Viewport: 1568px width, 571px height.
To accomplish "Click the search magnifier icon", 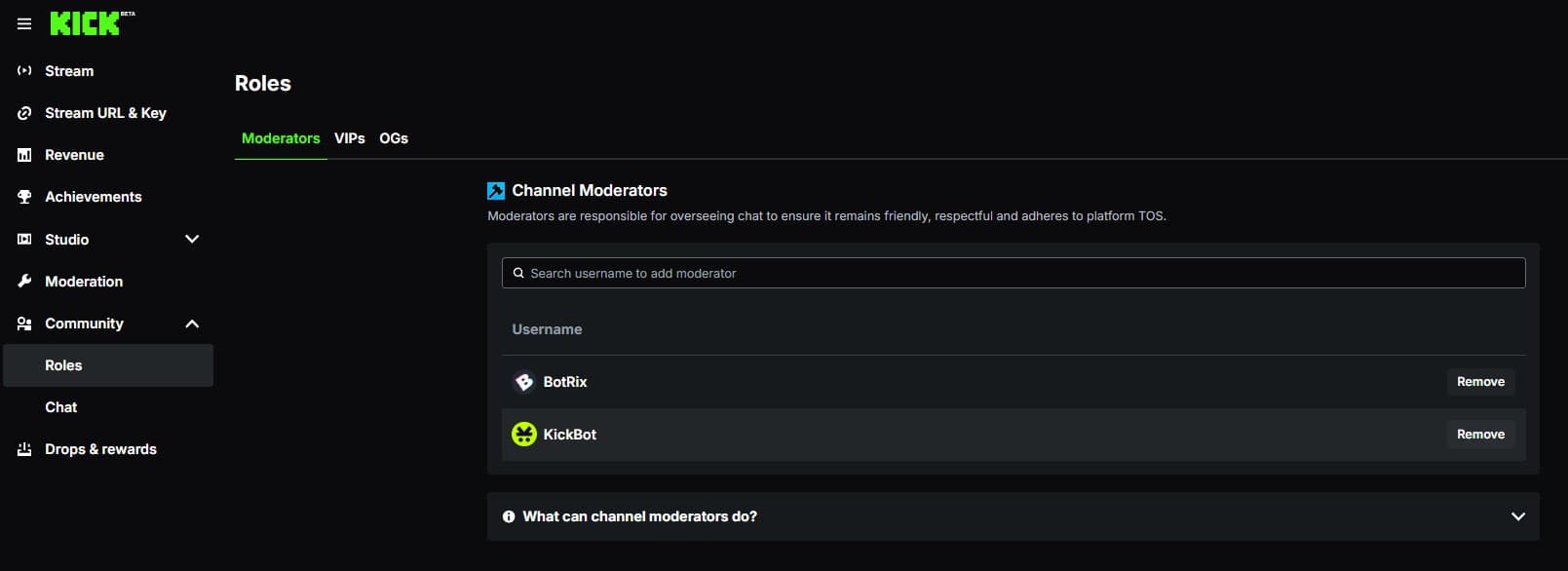I will [x=518, y=274].
